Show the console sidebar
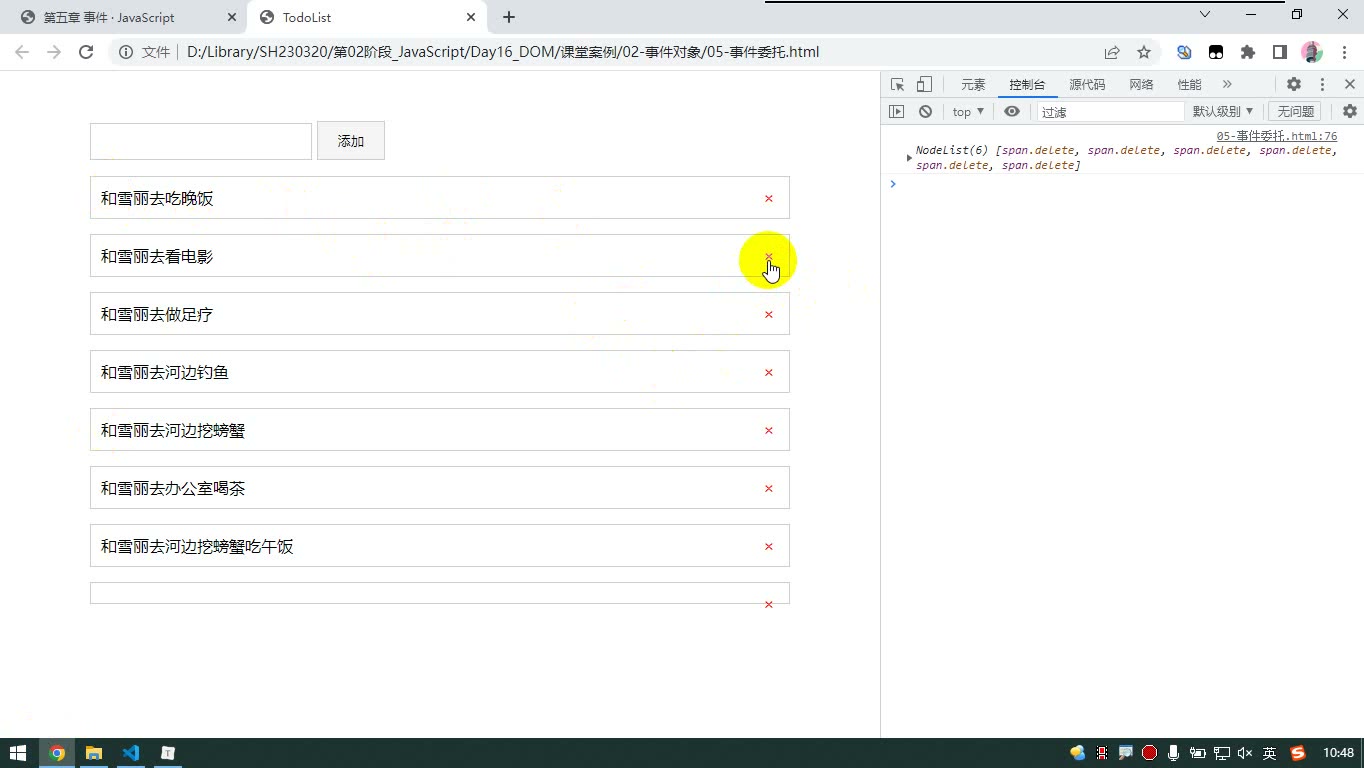This screenshot has height=768, width=1364. pos(896,112)
